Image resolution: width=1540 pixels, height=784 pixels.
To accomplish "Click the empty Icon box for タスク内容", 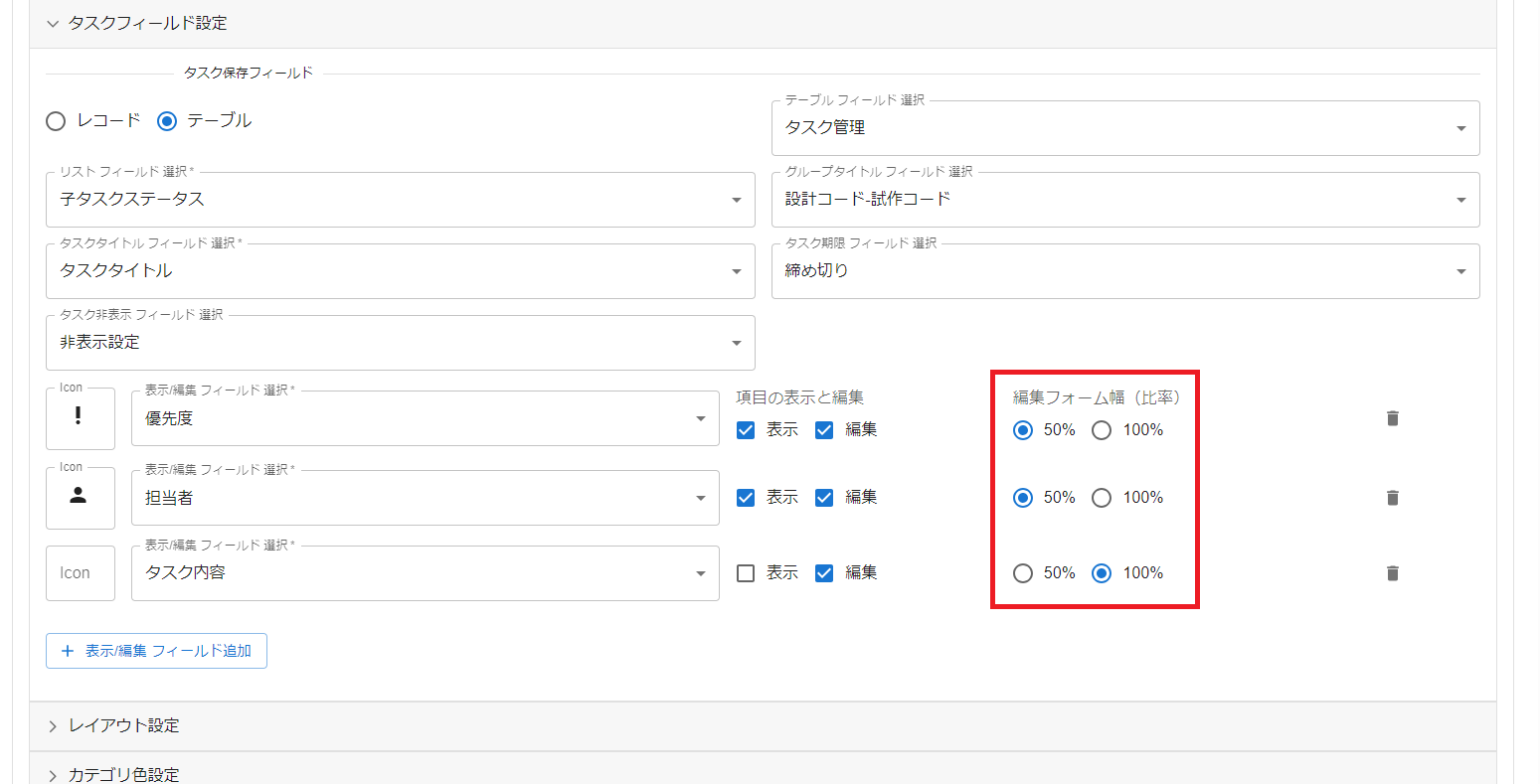I will [80, 572].
